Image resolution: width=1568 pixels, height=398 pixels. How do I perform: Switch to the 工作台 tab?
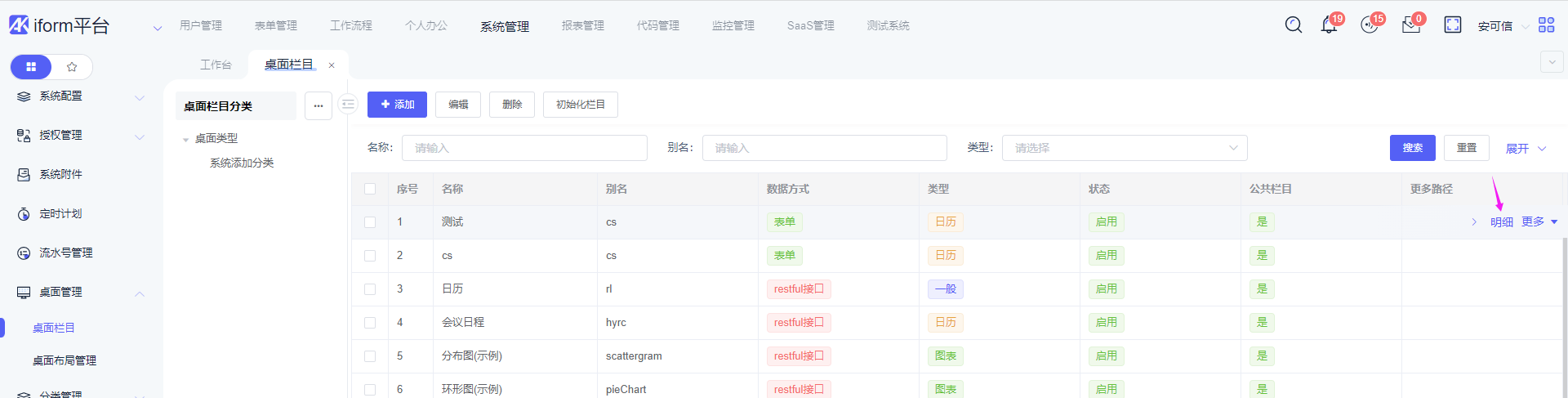216,65
